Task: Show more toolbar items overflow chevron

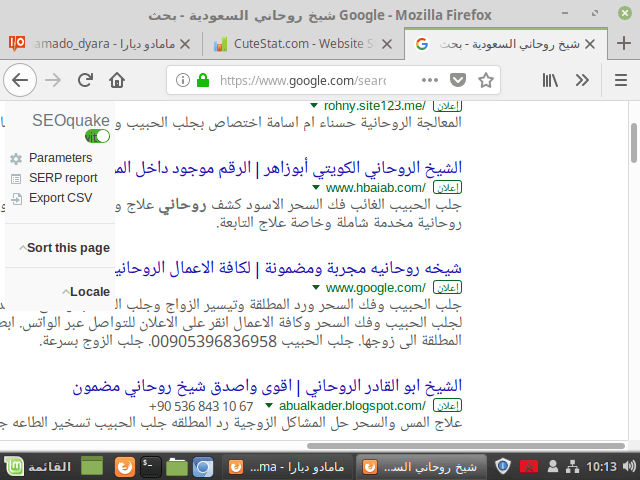Action: tap(582, 80)
